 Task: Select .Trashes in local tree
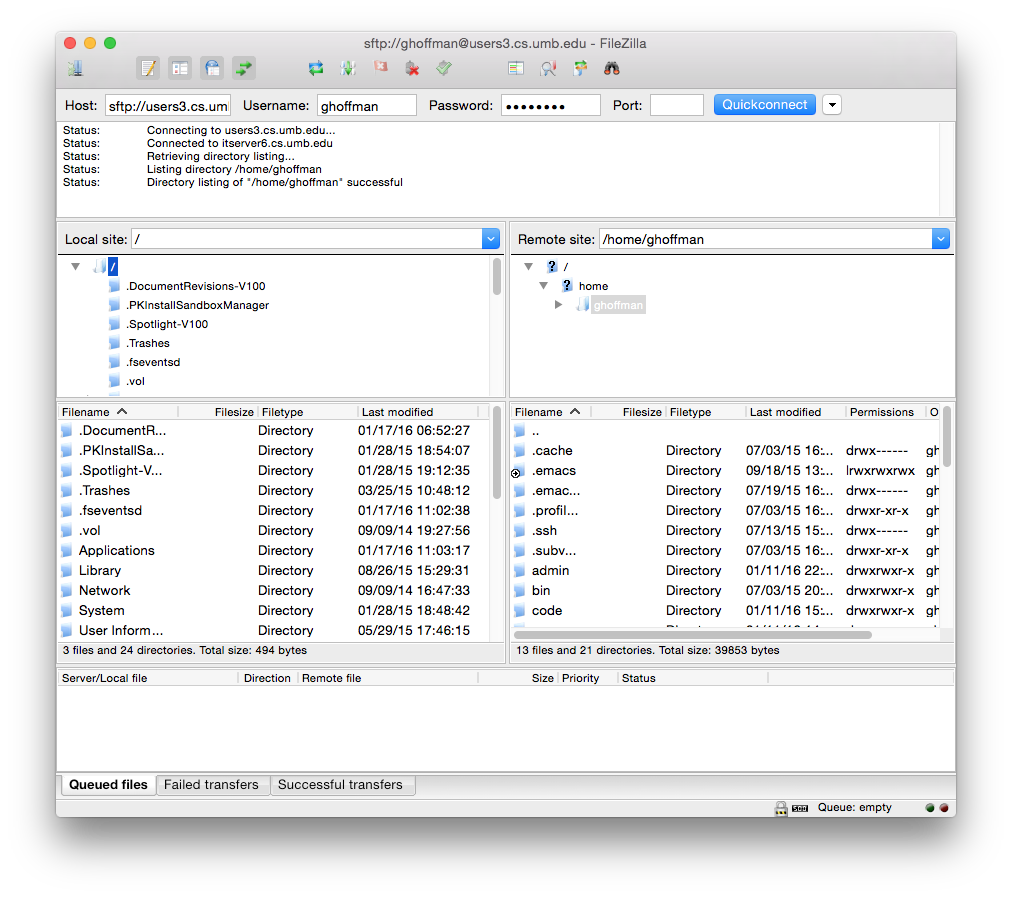point(148,343)
